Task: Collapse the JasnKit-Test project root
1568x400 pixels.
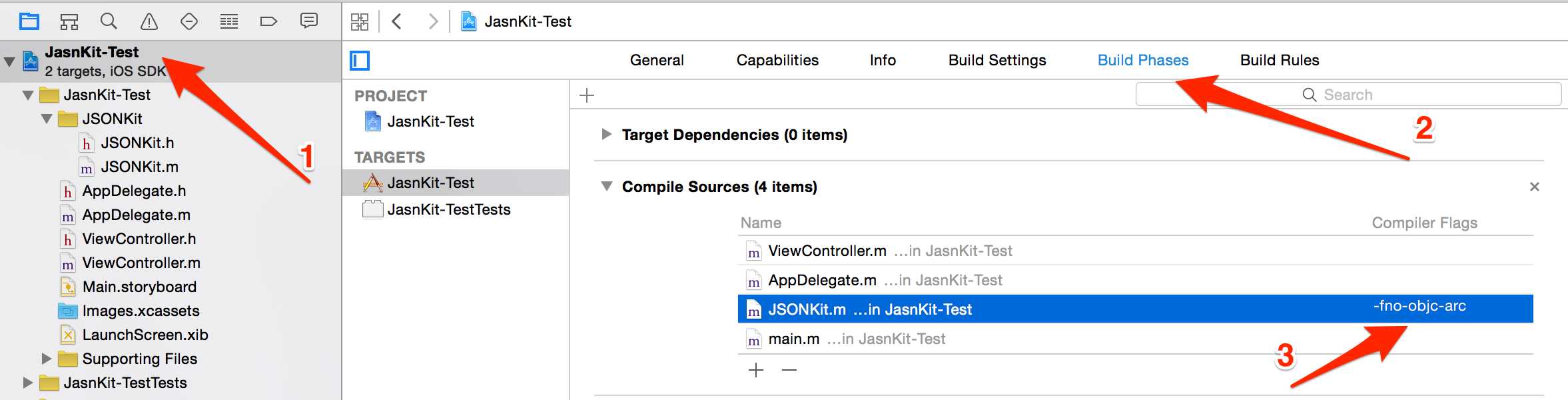Action: 9,62
